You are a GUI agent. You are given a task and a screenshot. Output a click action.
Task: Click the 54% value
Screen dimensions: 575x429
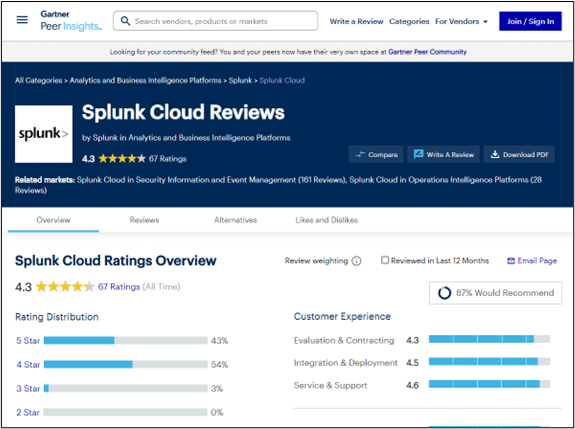point(219,364)
